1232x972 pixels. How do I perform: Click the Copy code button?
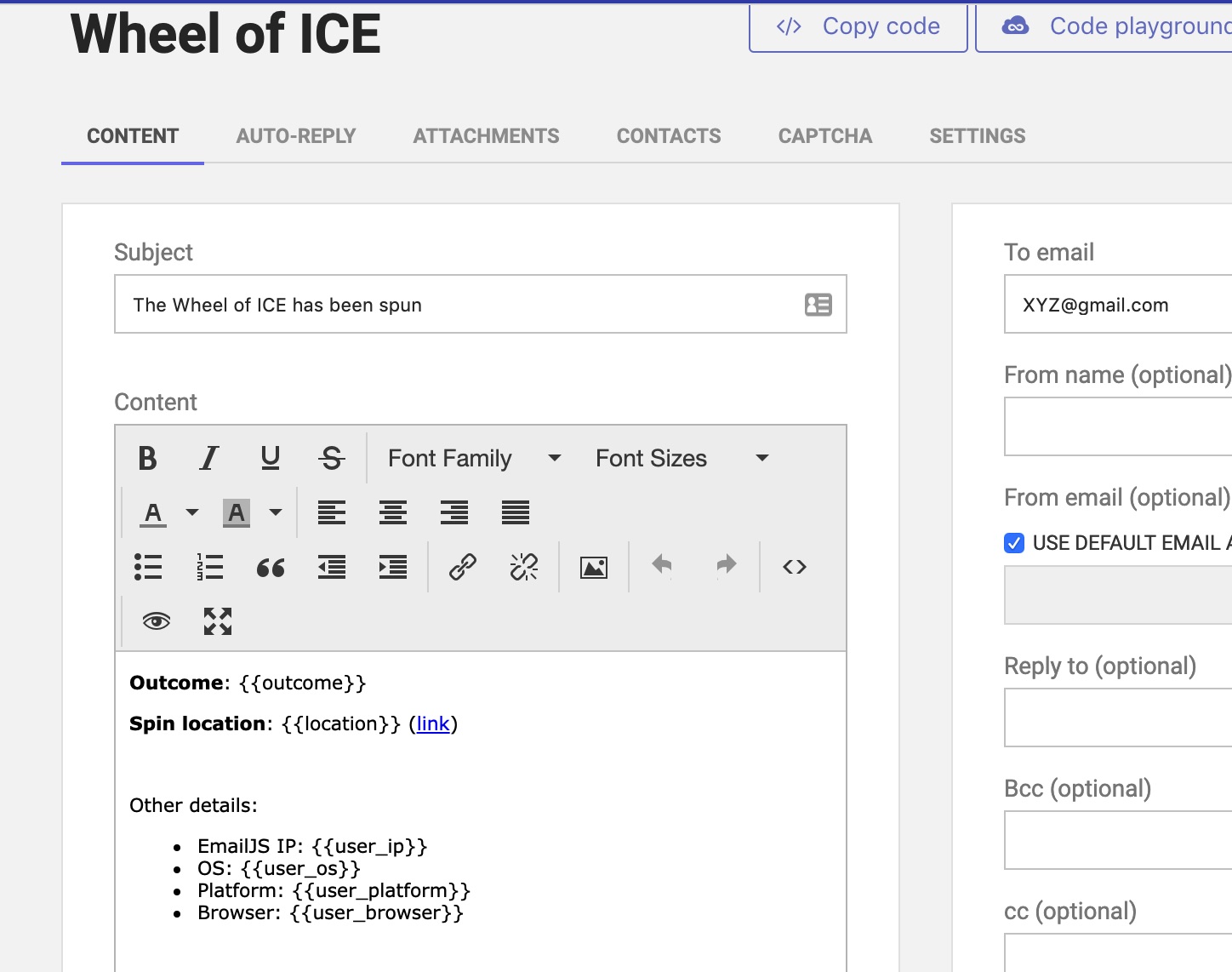coord(858,27)
